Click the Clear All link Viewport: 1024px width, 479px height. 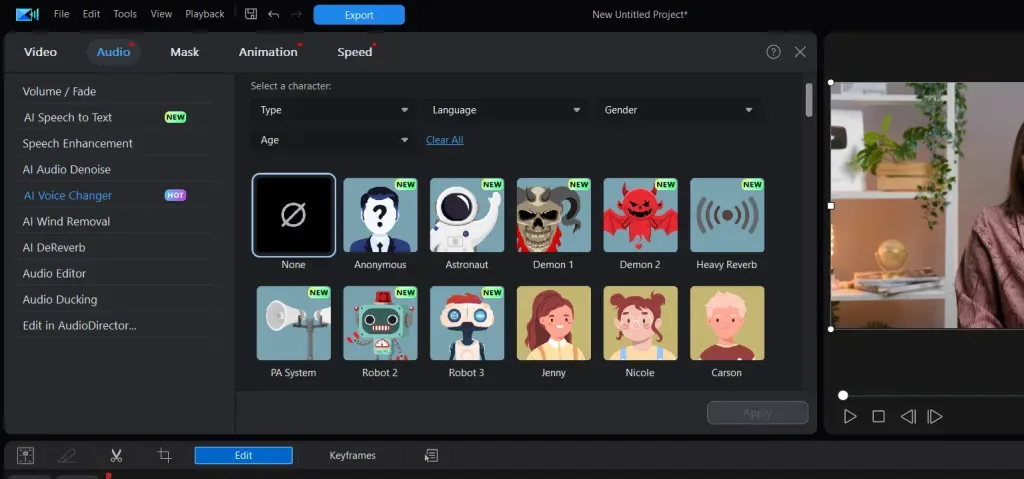click(445, 140)
